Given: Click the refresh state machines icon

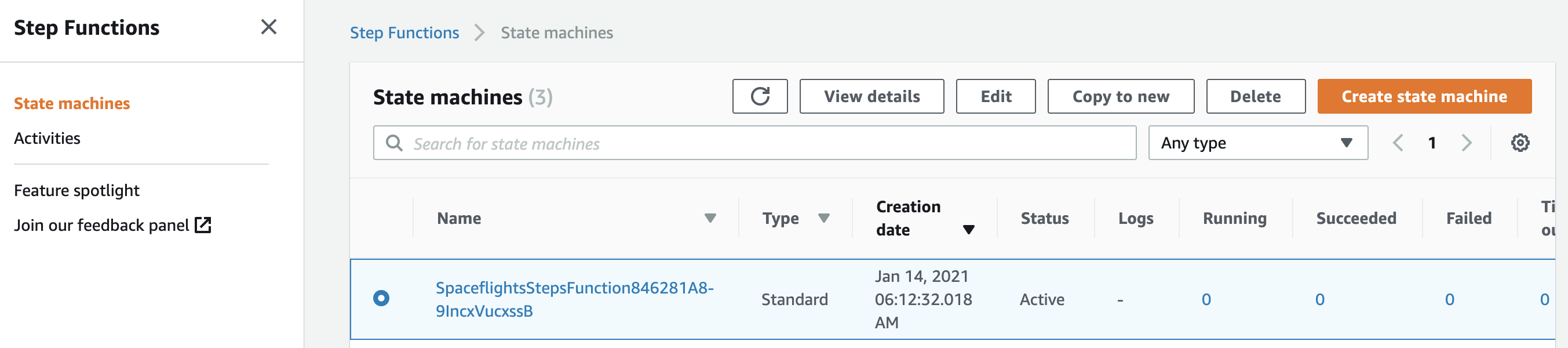Looking at the screenshot, I should point(759,96).
